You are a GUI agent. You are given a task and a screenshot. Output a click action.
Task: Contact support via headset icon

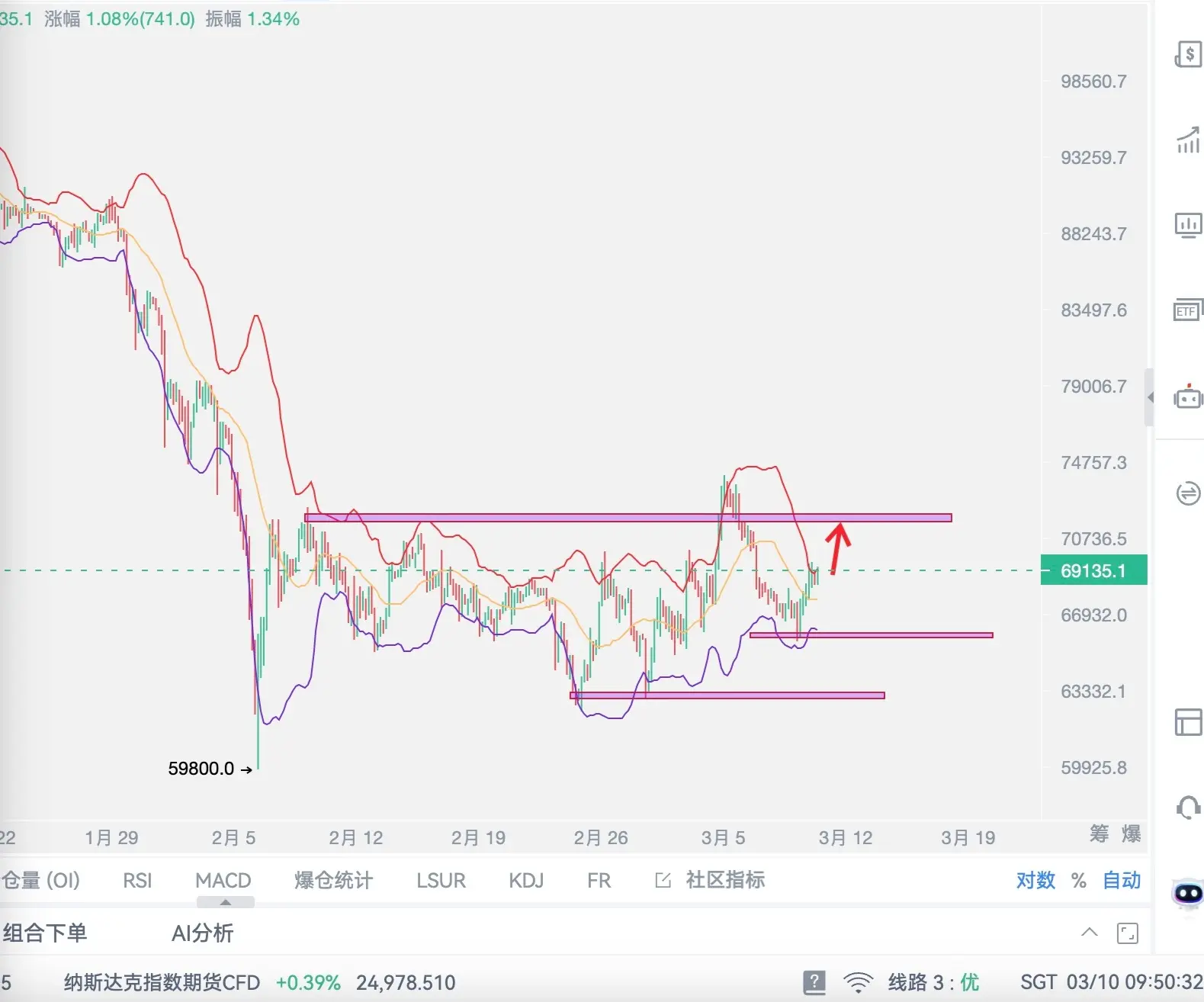tap(1188, 807)
